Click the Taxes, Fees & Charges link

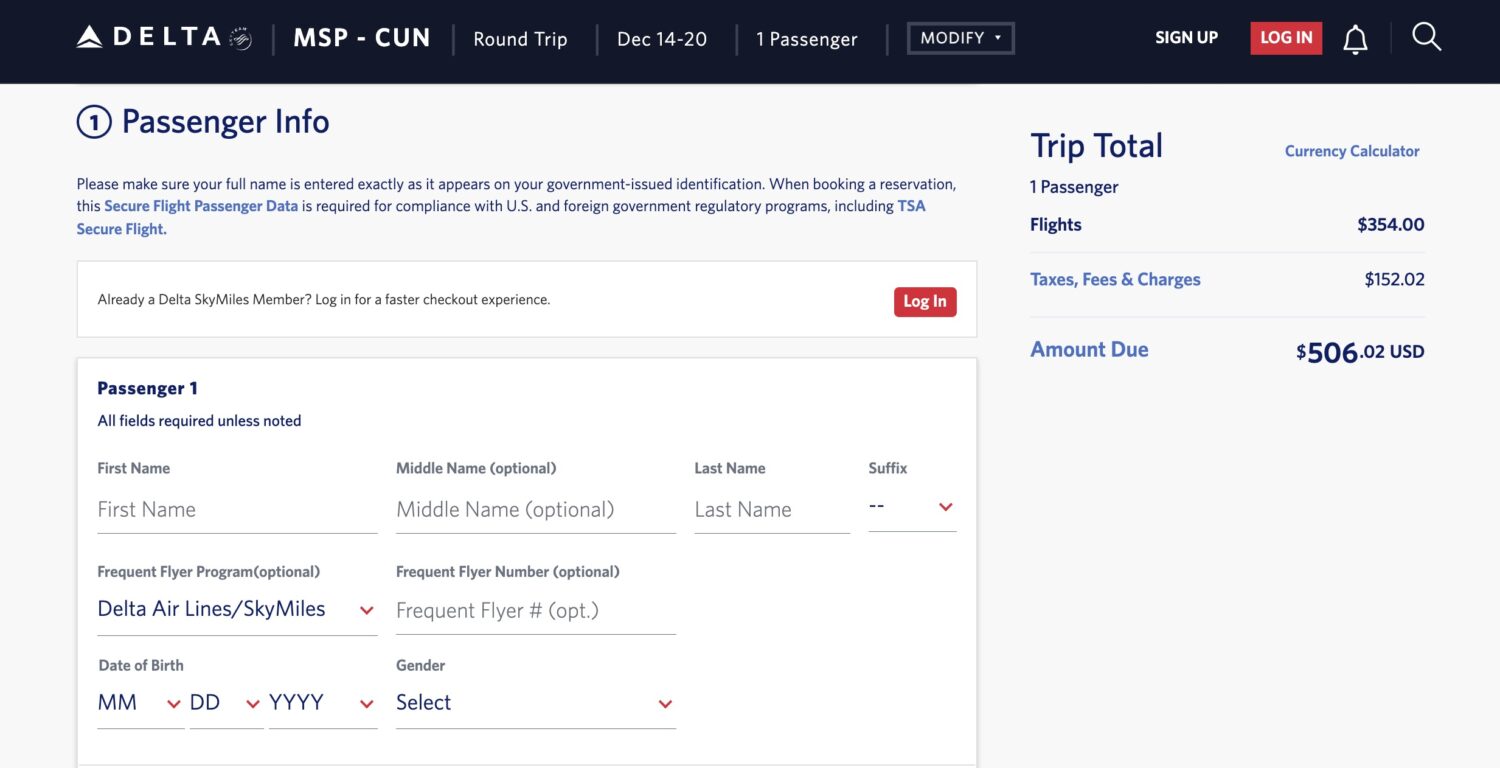(x=1115, y=279)
